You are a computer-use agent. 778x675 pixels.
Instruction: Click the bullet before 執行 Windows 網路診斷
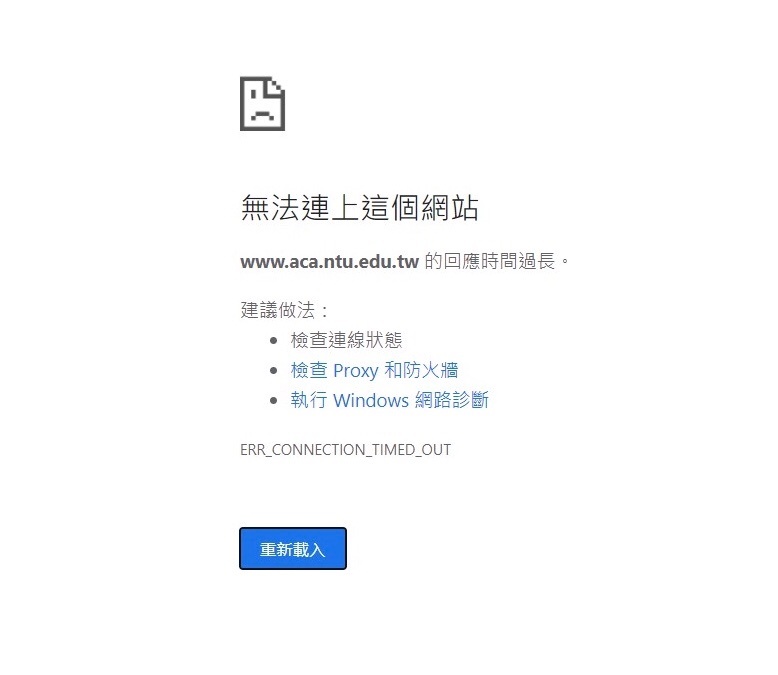pos(273,401)
